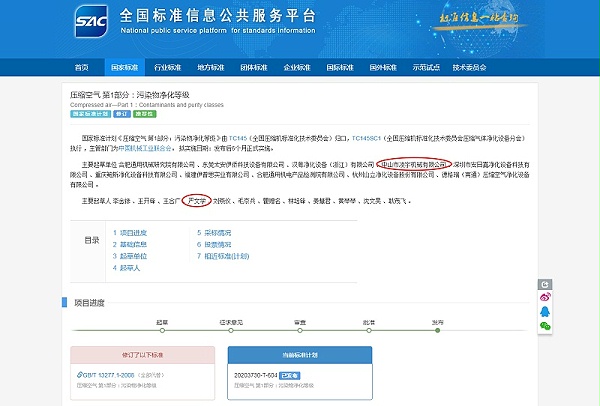The width and height of the screenshot is (600, 406).
Task: Share the page via WeChat icon
Action: [545, 326]
